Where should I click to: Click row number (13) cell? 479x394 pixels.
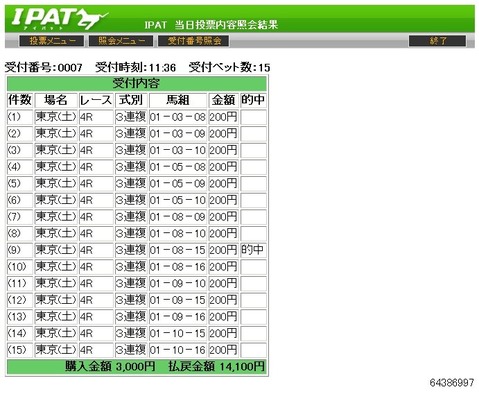(x=20, y=317)
